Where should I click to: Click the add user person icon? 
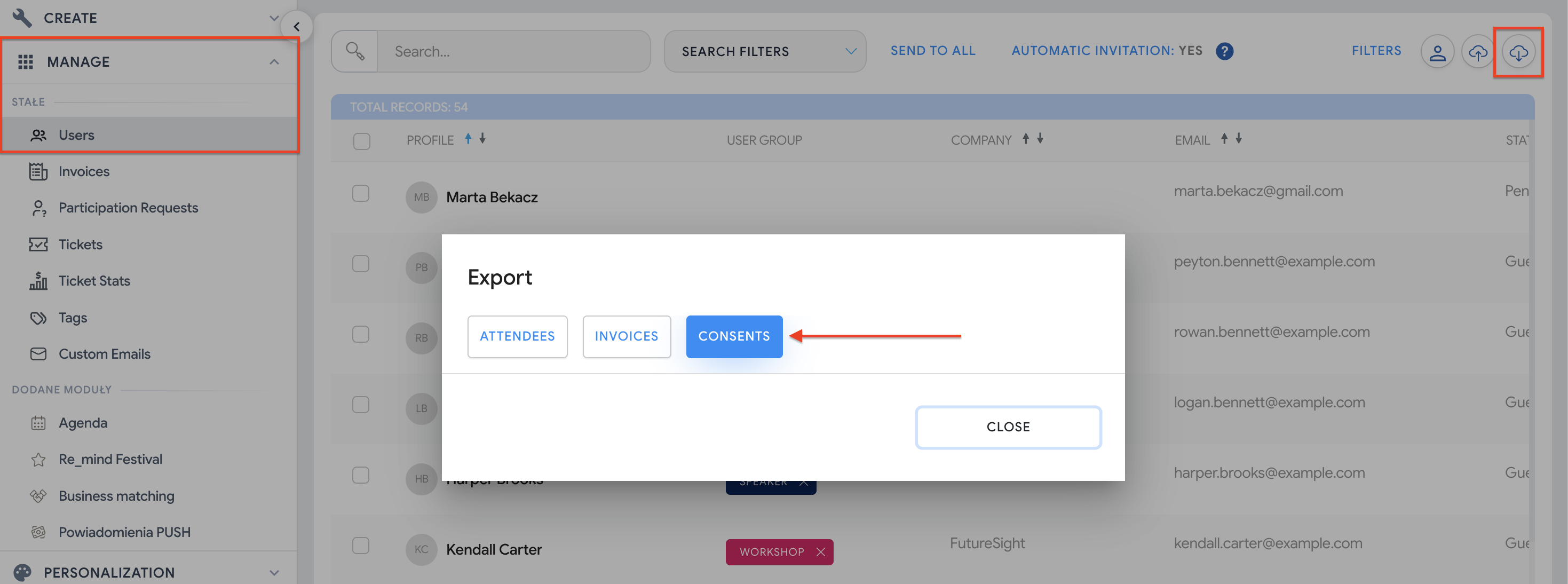[1437, 52]
